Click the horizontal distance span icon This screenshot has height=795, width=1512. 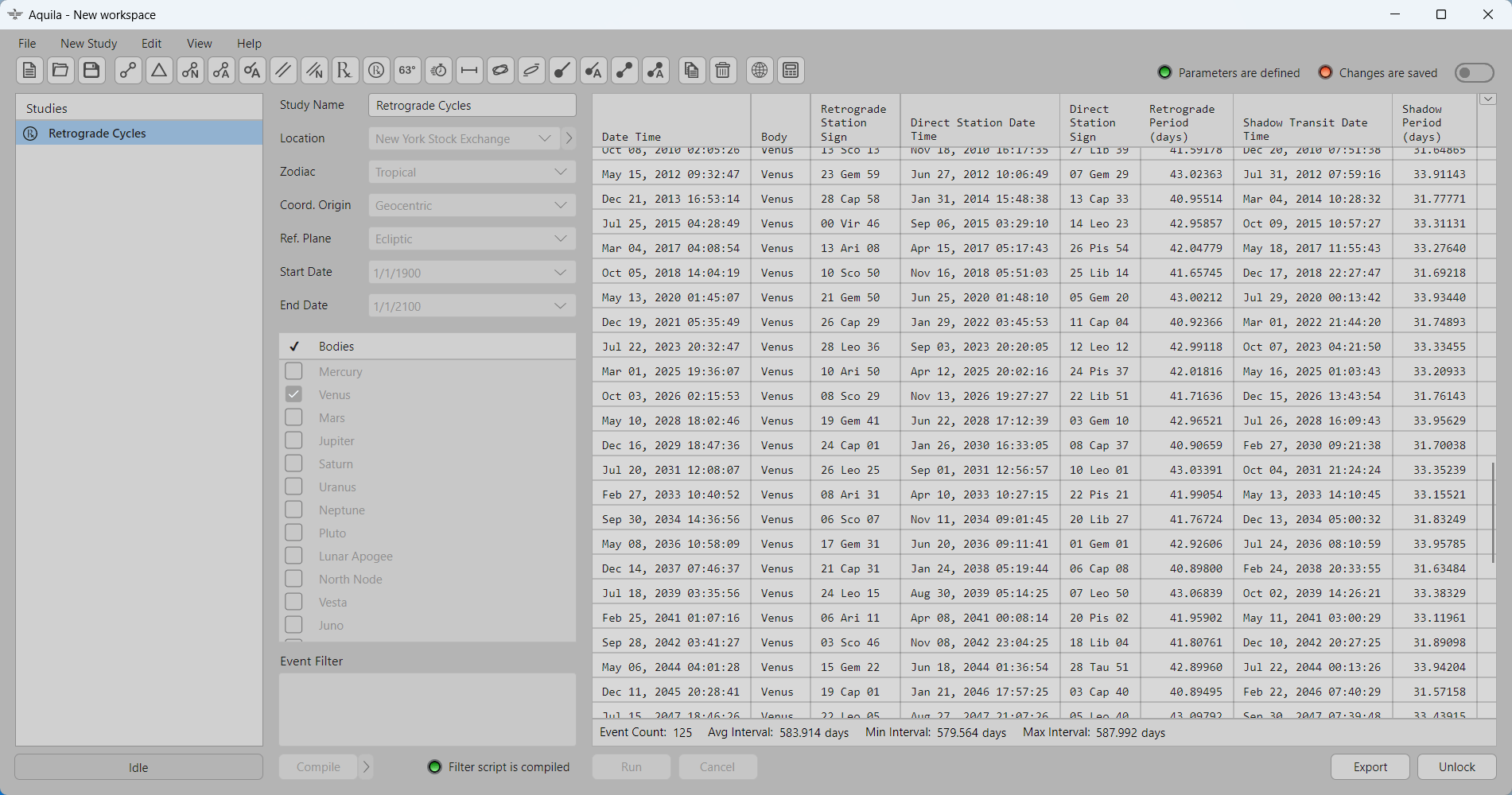(x=469, y=71)
